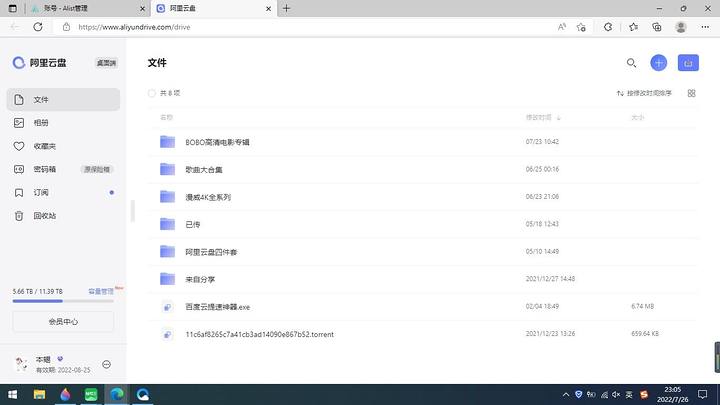Image resolution: width=720 pixels, height=405 pixels.
Task: Open the 密码箱 section
Action: click(63, 169)
